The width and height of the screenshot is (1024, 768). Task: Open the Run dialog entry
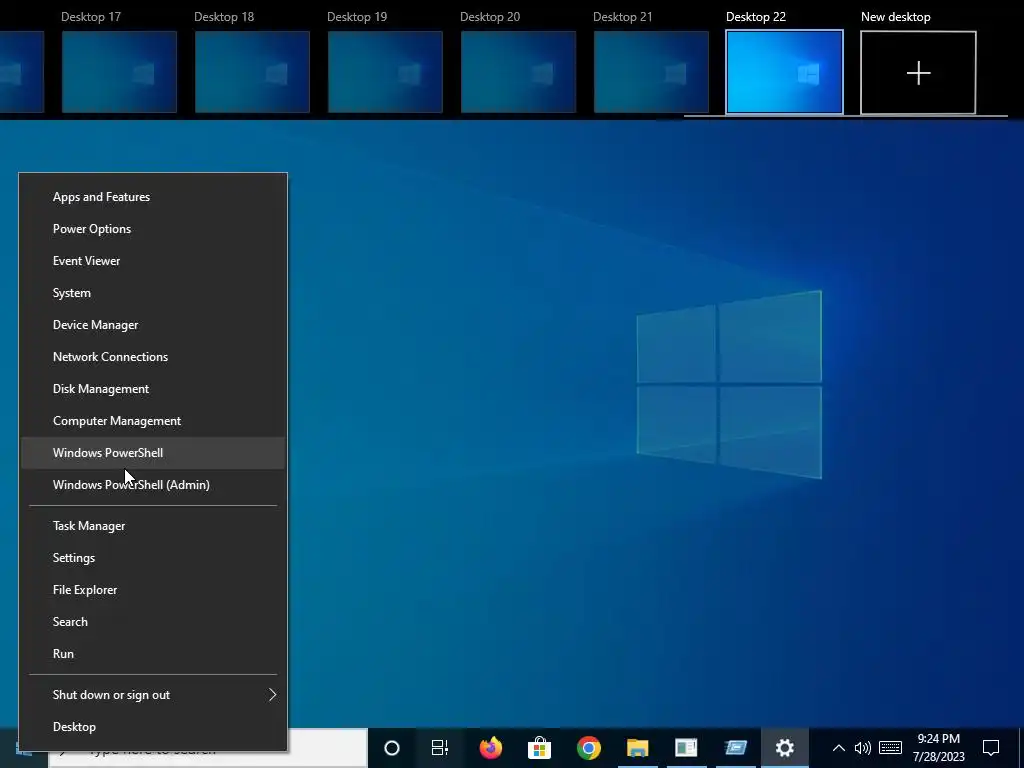[x=153, y=654]
